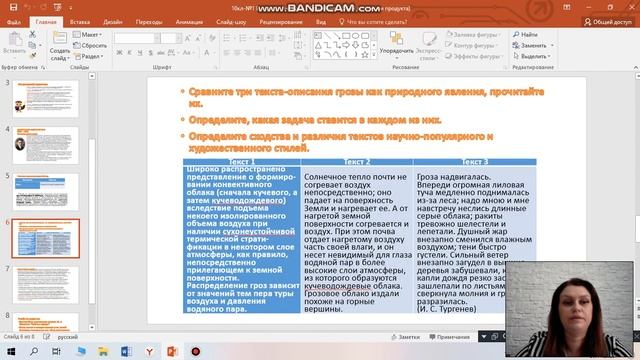Switch to the Рецензирование tab
Screen dimensions: 640x360
281,22
